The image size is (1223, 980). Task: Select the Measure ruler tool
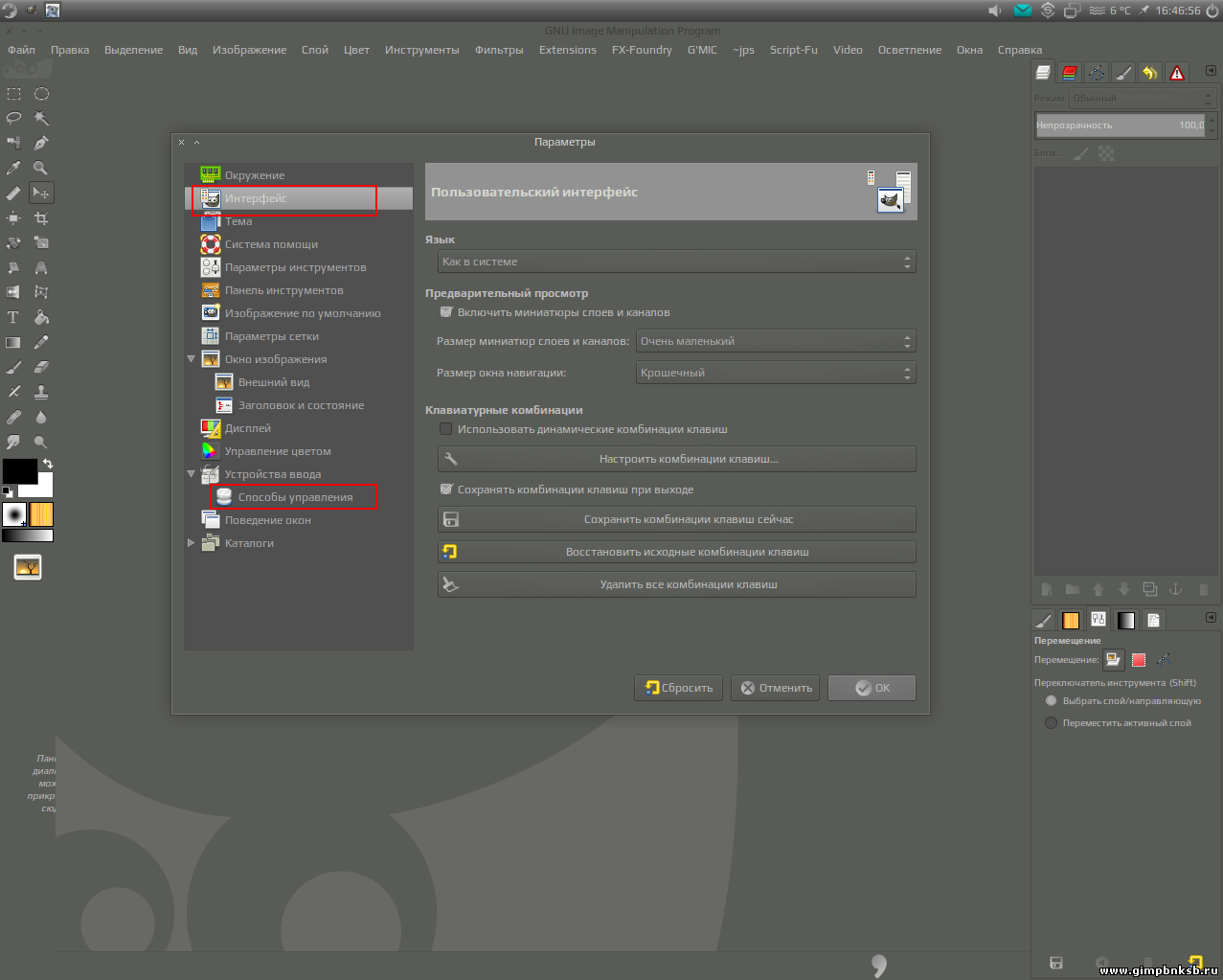click(x=13, y=193)
